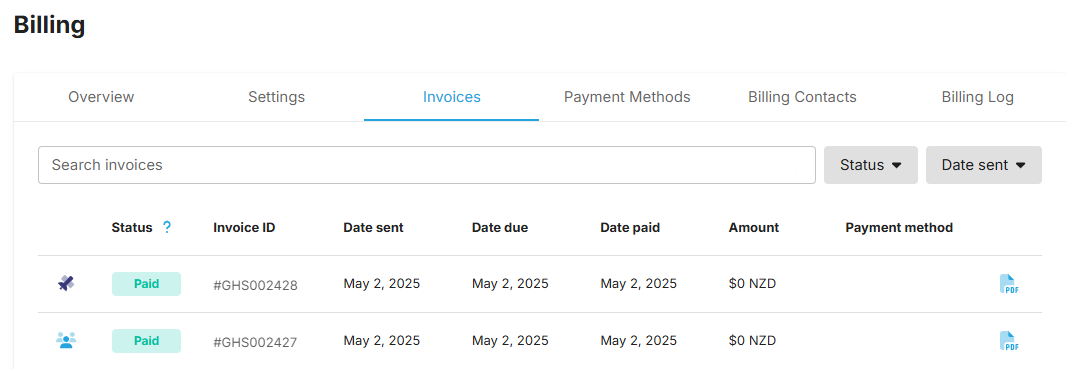The width and height of the screenshot is (1066, 369).
Task: Open invoice #GHS002427 link
Action: coord(255,342)
